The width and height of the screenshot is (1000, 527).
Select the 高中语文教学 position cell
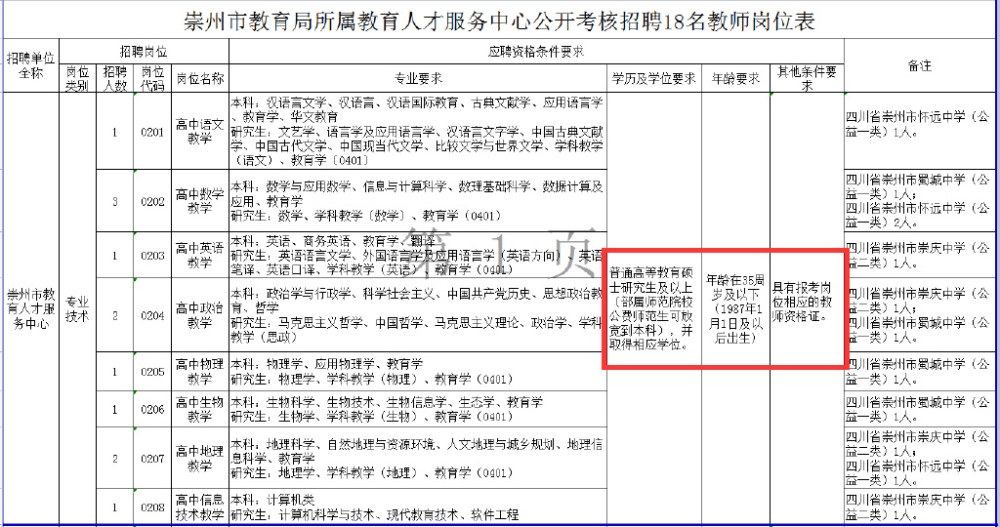click(x=200, y=131)
